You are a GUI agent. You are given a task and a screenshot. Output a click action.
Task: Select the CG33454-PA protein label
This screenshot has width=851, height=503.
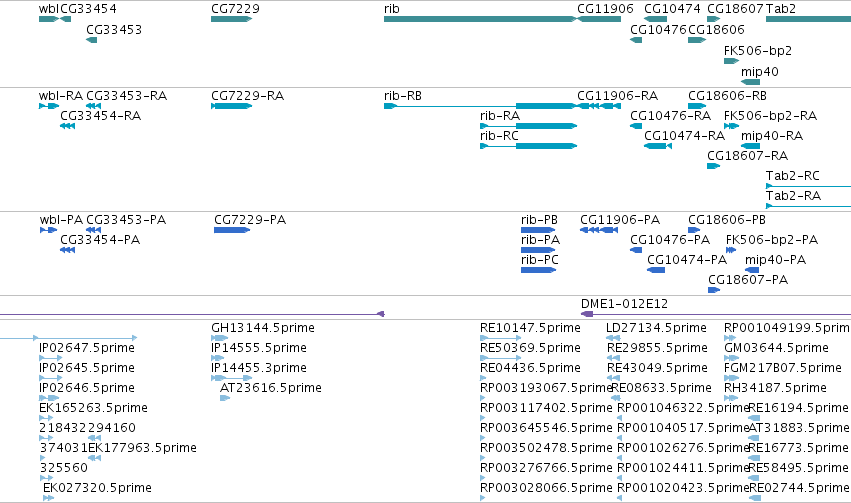(x=100, y=240)
